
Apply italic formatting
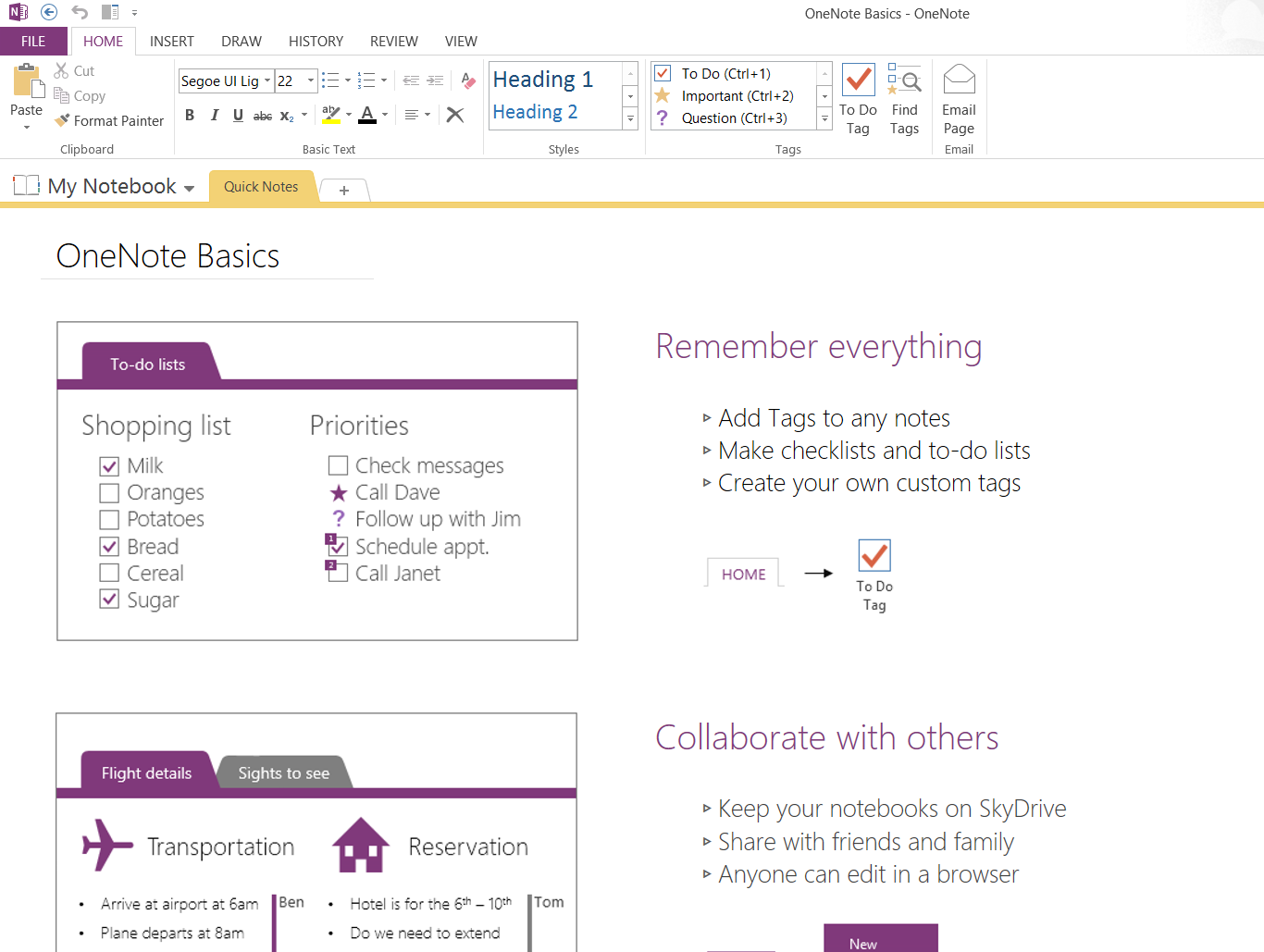click(214, 115)
